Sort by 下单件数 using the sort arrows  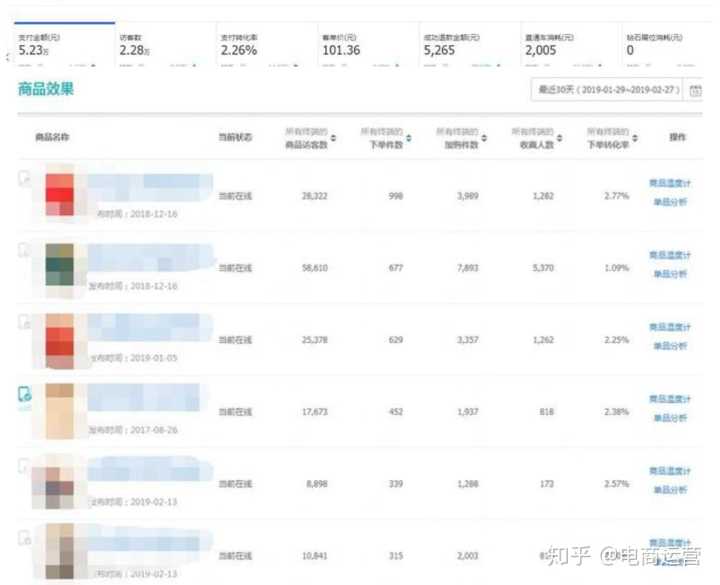click(410, 137)
